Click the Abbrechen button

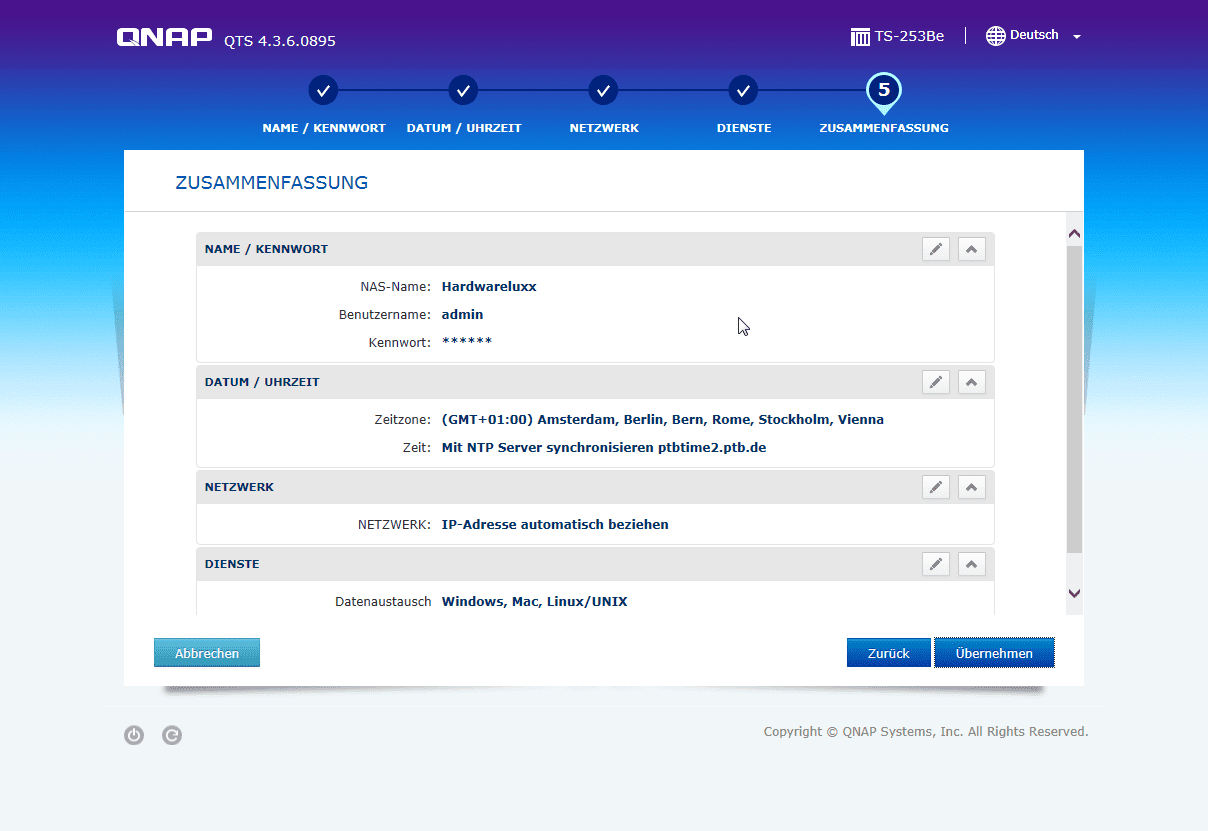(x=207, y=653)
